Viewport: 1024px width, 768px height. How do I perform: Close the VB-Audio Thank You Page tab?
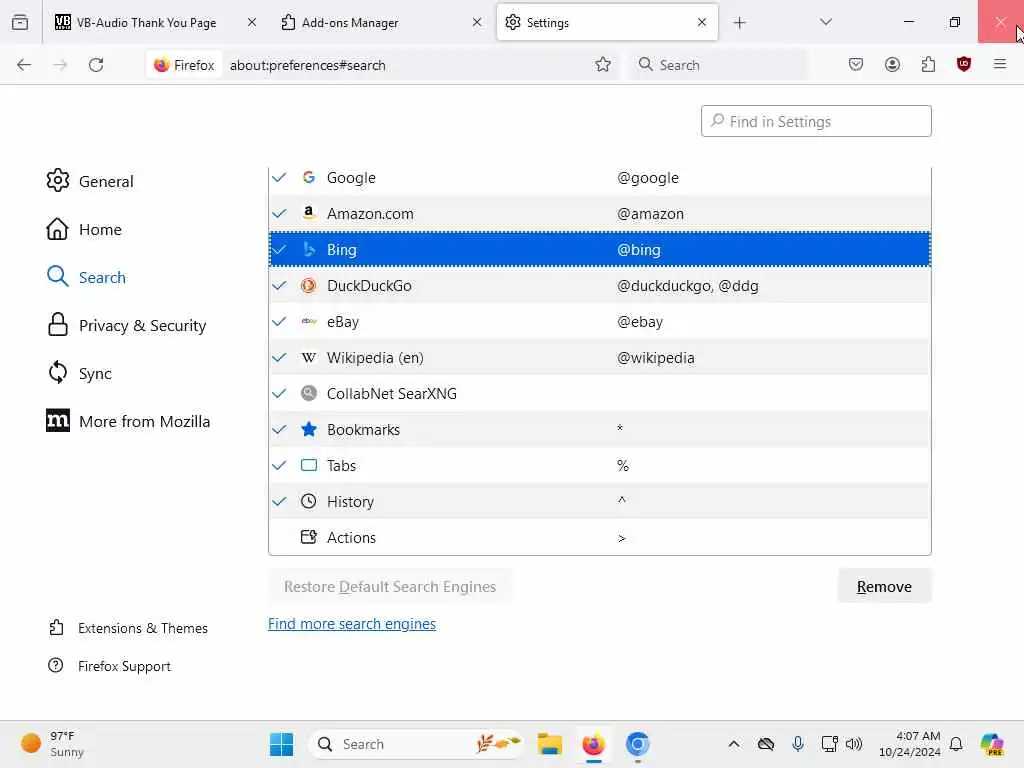coord(252,22)
